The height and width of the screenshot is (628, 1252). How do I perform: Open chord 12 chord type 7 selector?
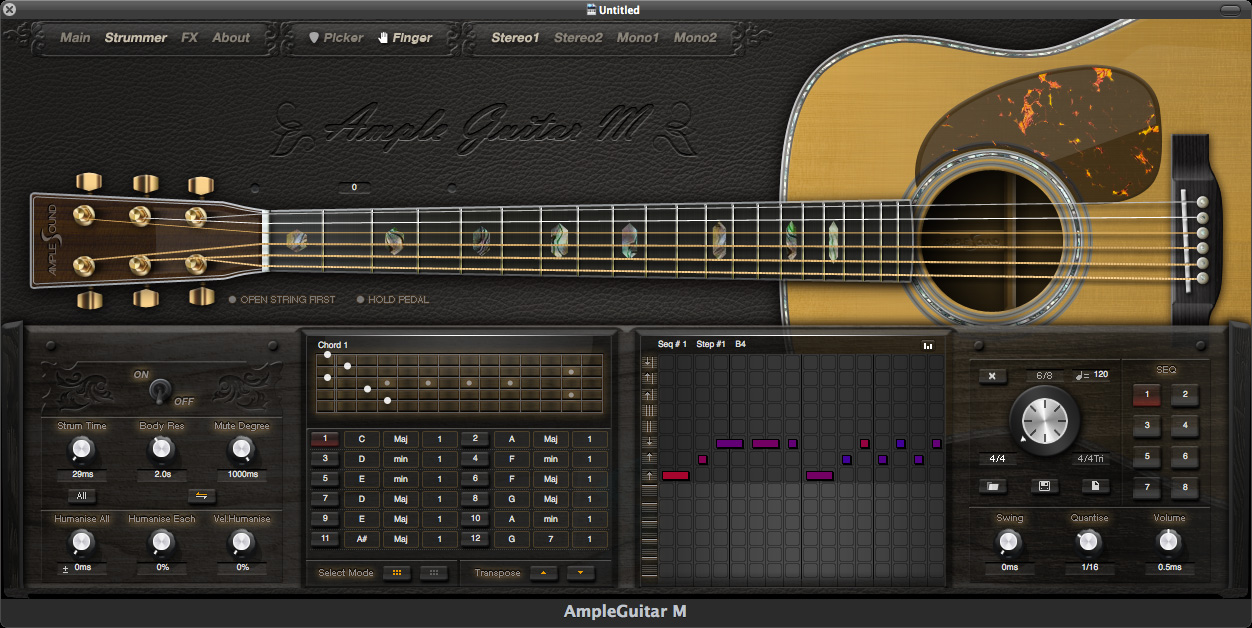click(x=551, y=539)
